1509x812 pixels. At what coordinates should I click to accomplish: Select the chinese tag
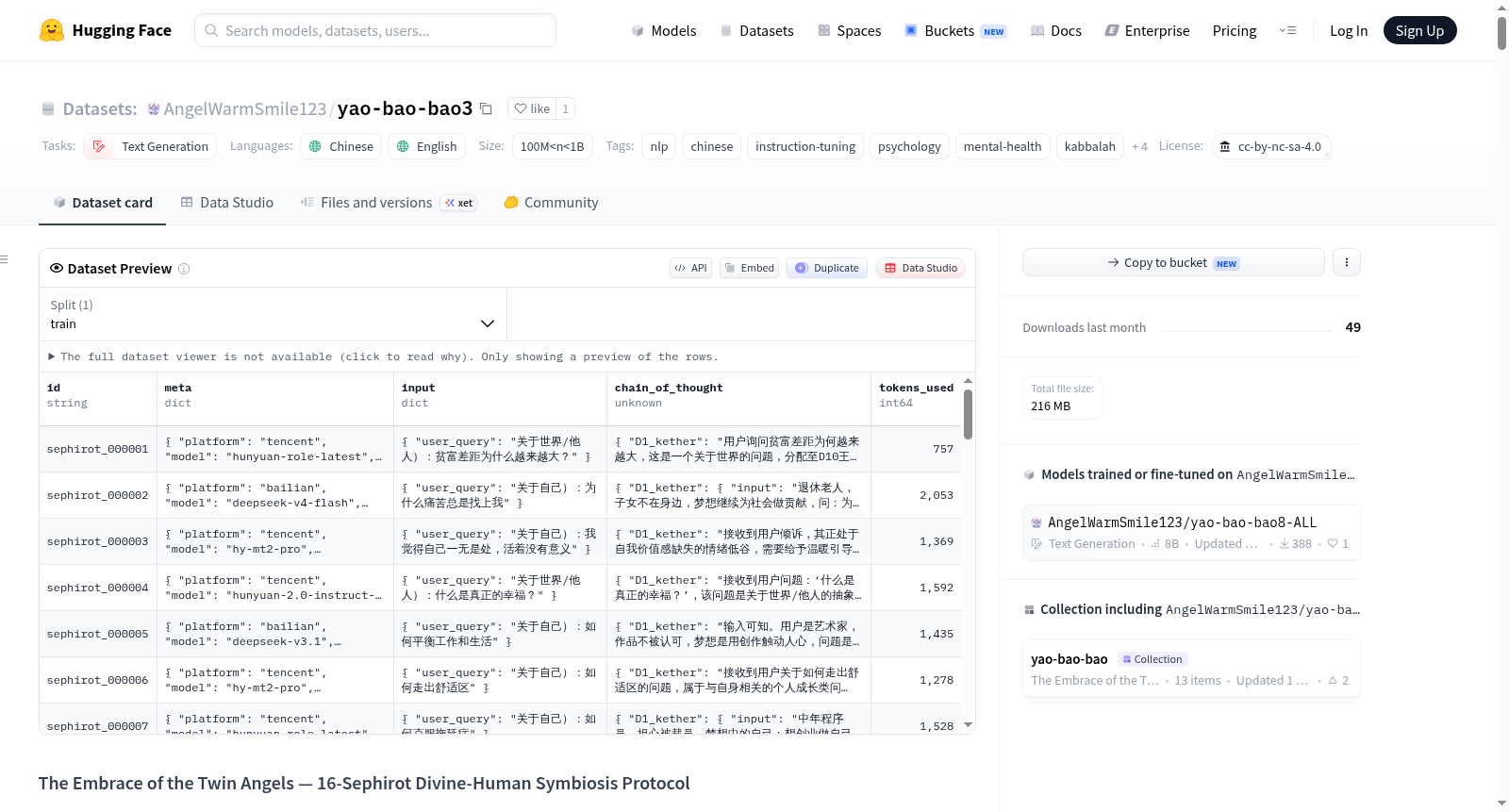[x=711, y=146]
